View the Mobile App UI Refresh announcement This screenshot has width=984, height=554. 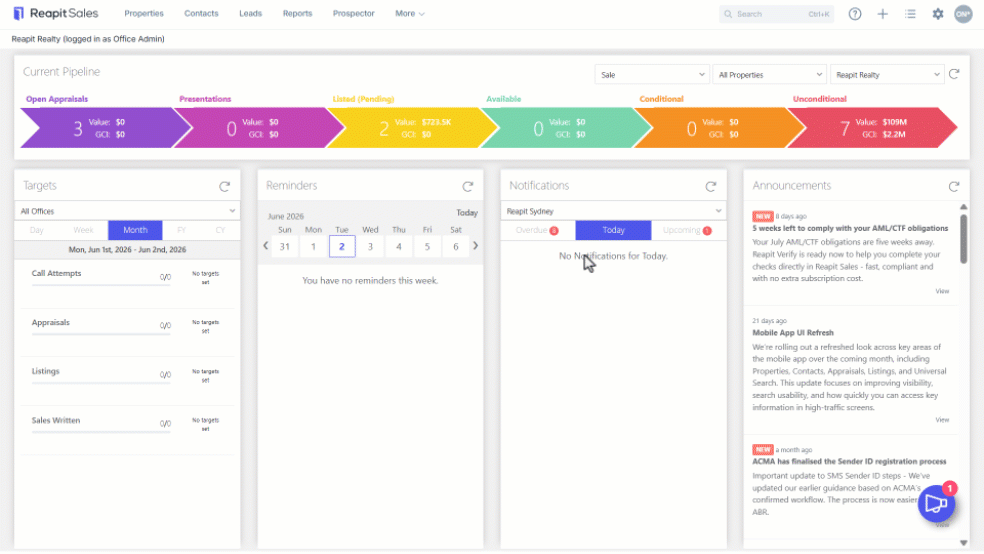(x=942, y=420)
